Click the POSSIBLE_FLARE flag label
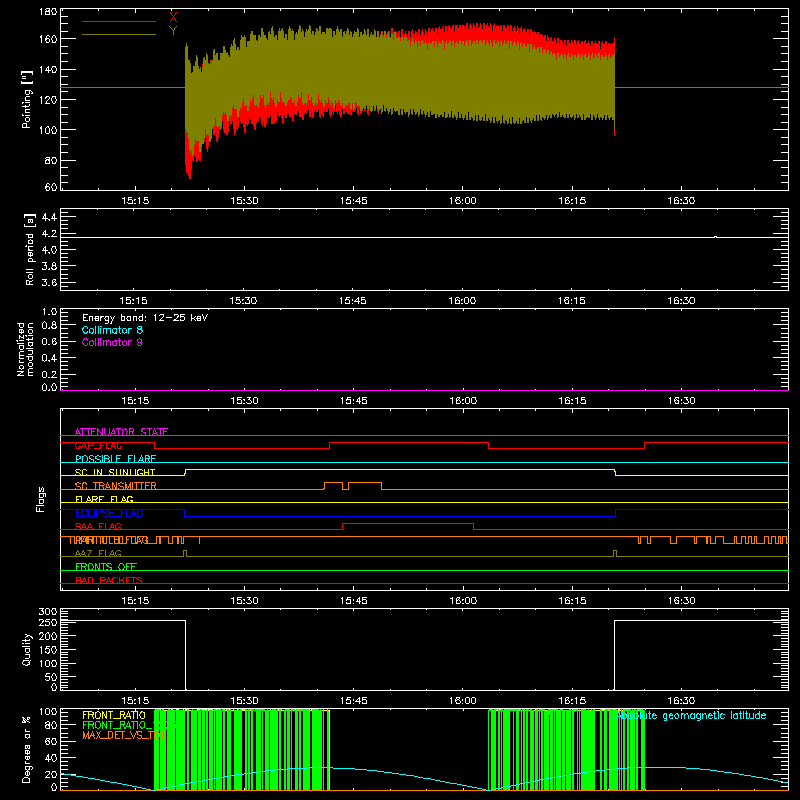 tap(115, 459)
